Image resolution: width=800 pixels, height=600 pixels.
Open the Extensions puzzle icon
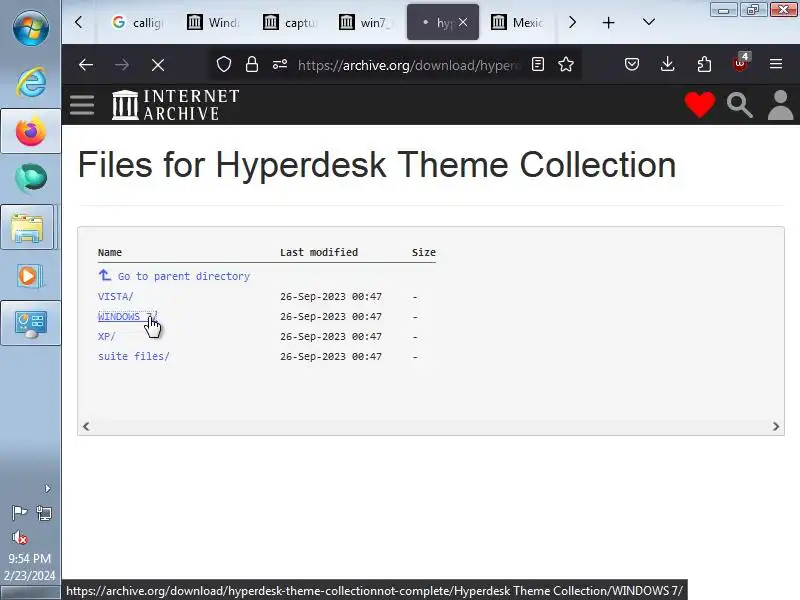[x=704, y=64]
